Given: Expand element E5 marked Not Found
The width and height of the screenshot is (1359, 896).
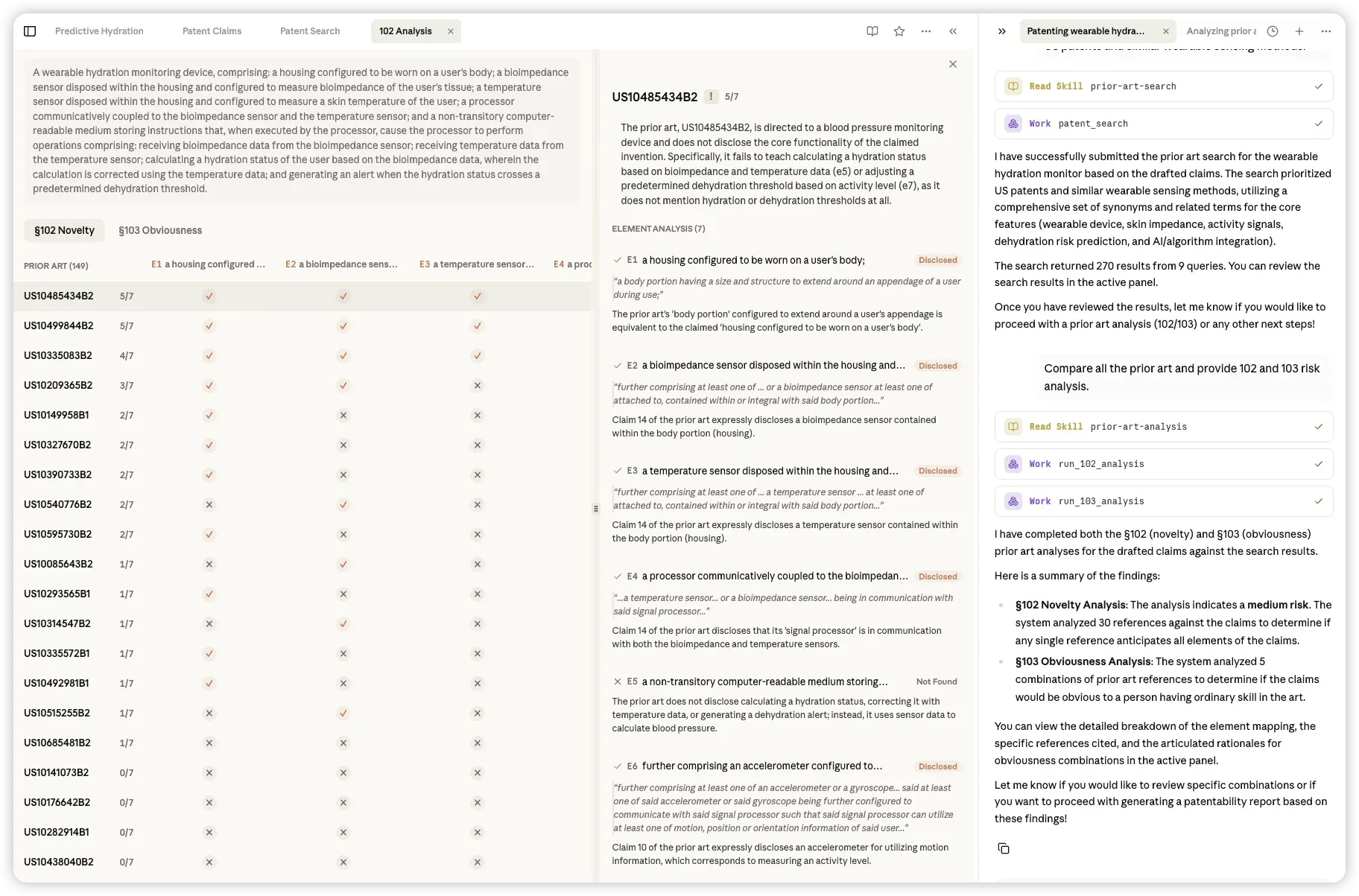Looking at the screenshot, I should [x=785, y=681].
